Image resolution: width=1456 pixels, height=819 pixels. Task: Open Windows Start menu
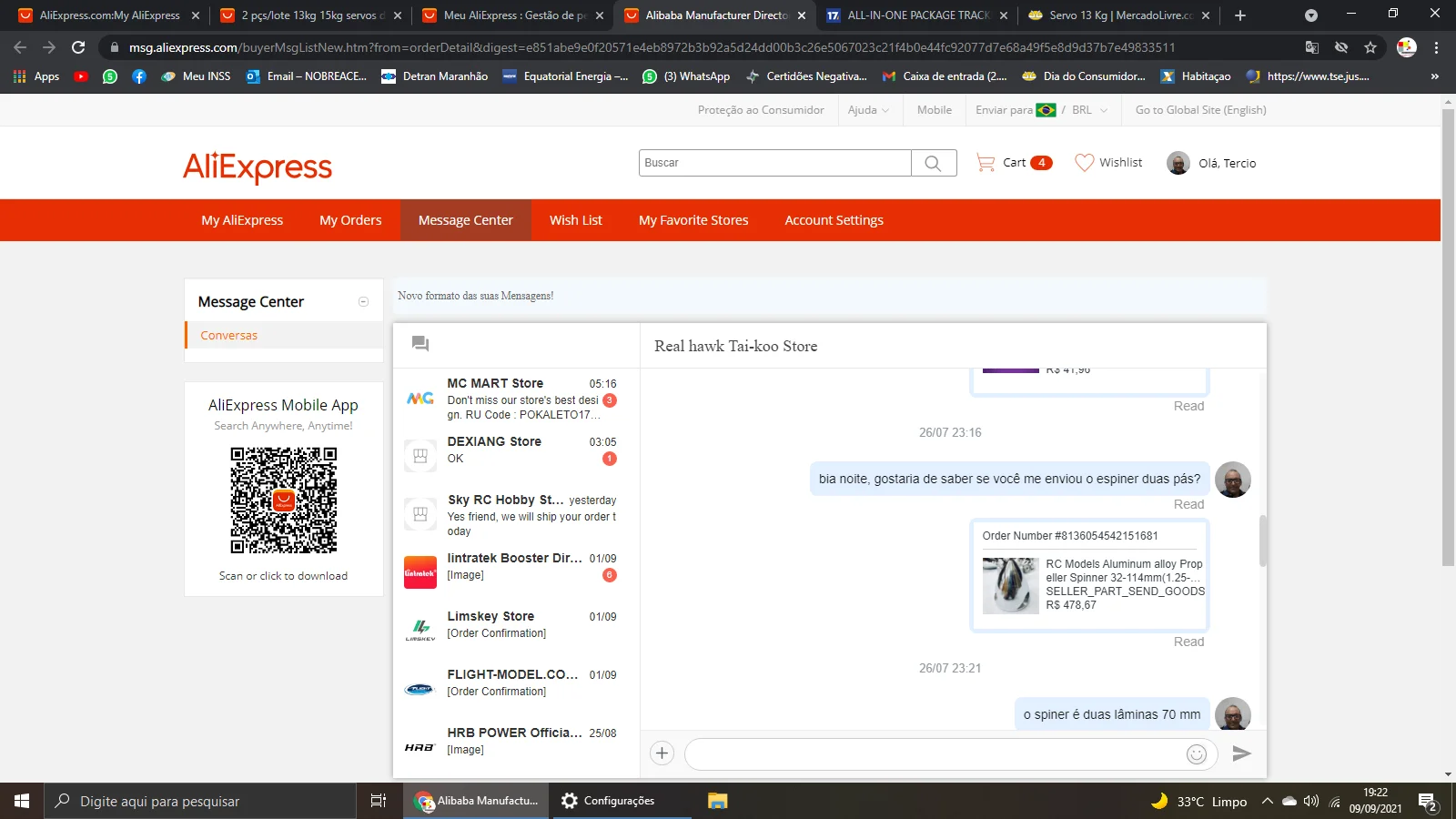tap(22, 801)
